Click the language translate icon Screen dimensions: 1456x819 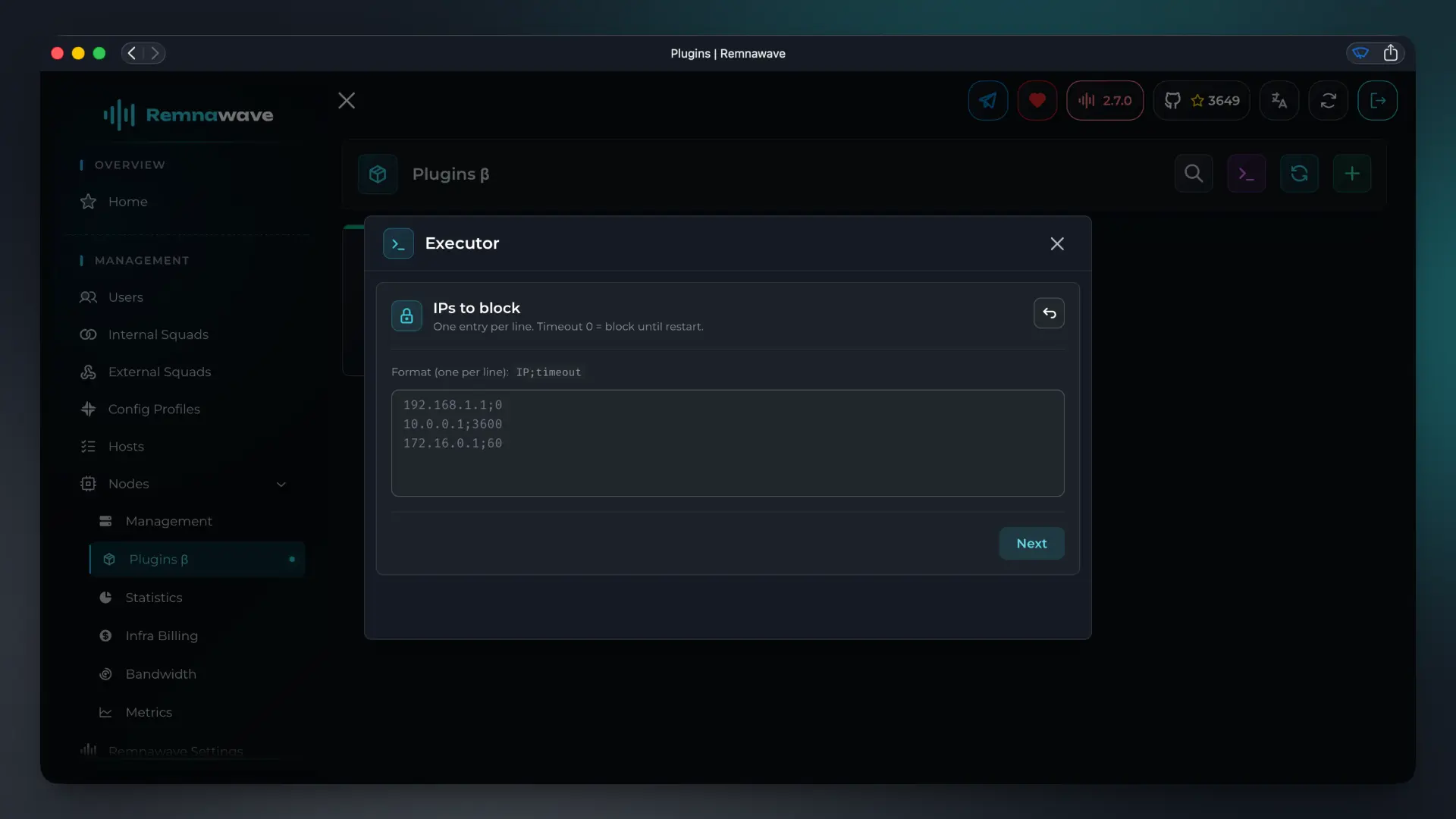(x=1279, y=100)
